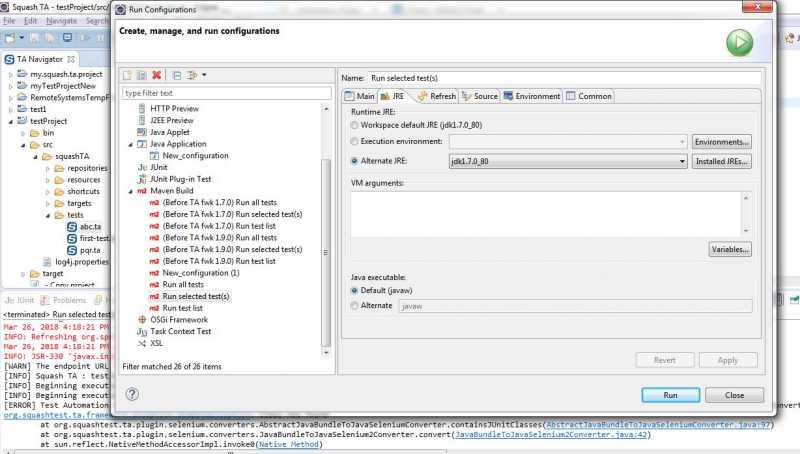The width and height of the screenshot is (800, 454).
Task: Choose the Execution environment radio option
Action: click(x=354, y=142)
